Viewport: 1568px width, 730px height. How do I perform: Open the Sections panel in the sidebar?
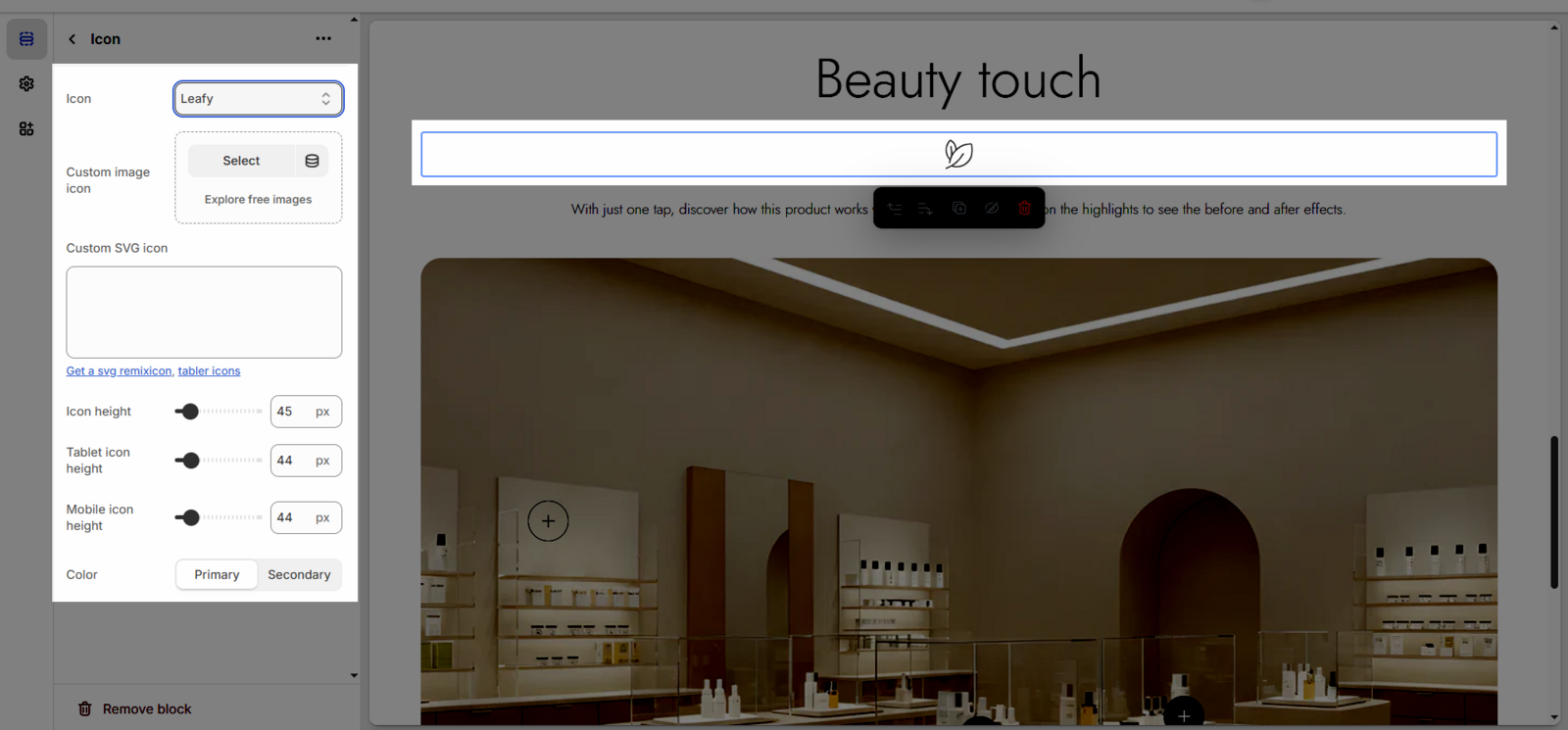click(x=26, y=39)
